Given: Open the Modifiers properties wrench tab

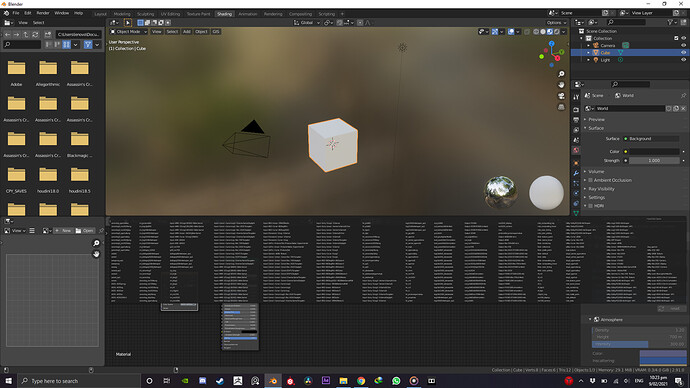Looking at the screenshot, I should coord(576,173).
